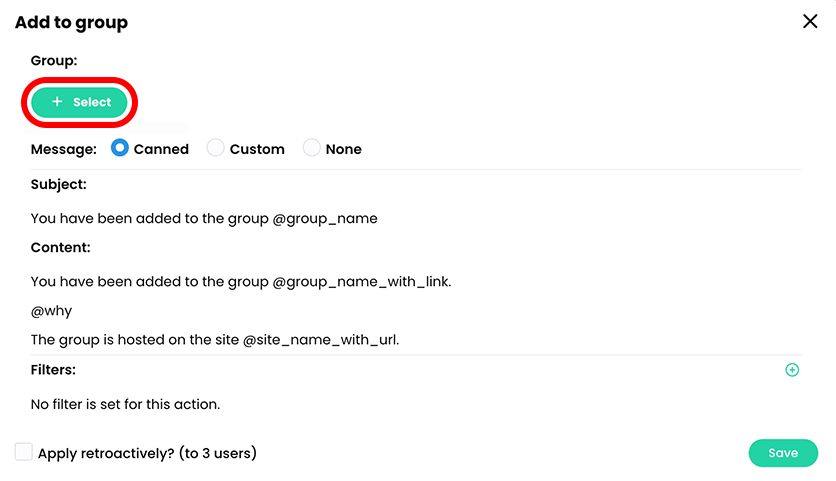
Task: Click the 'Content:' heading
Action: click(61, 247)
